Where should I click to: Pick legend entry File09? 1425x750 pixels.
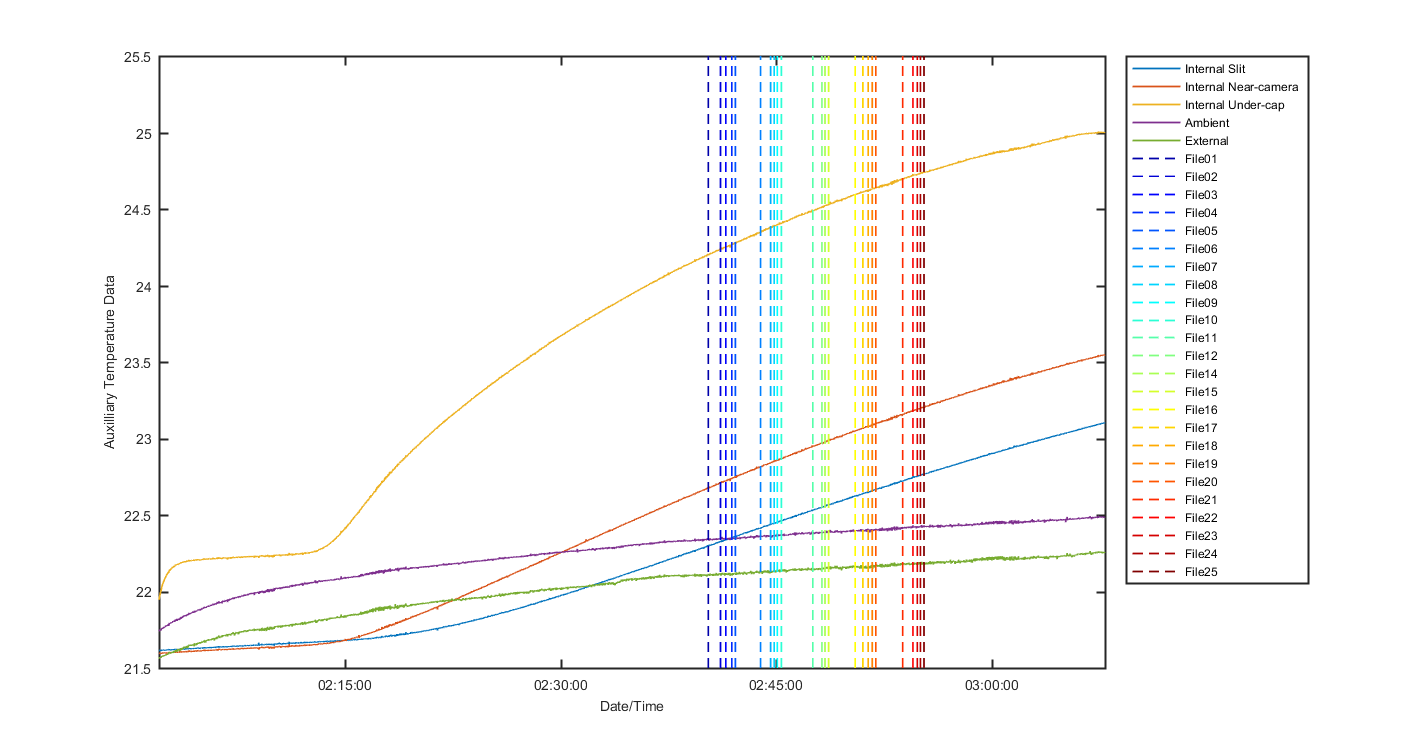coord(1201,303)
